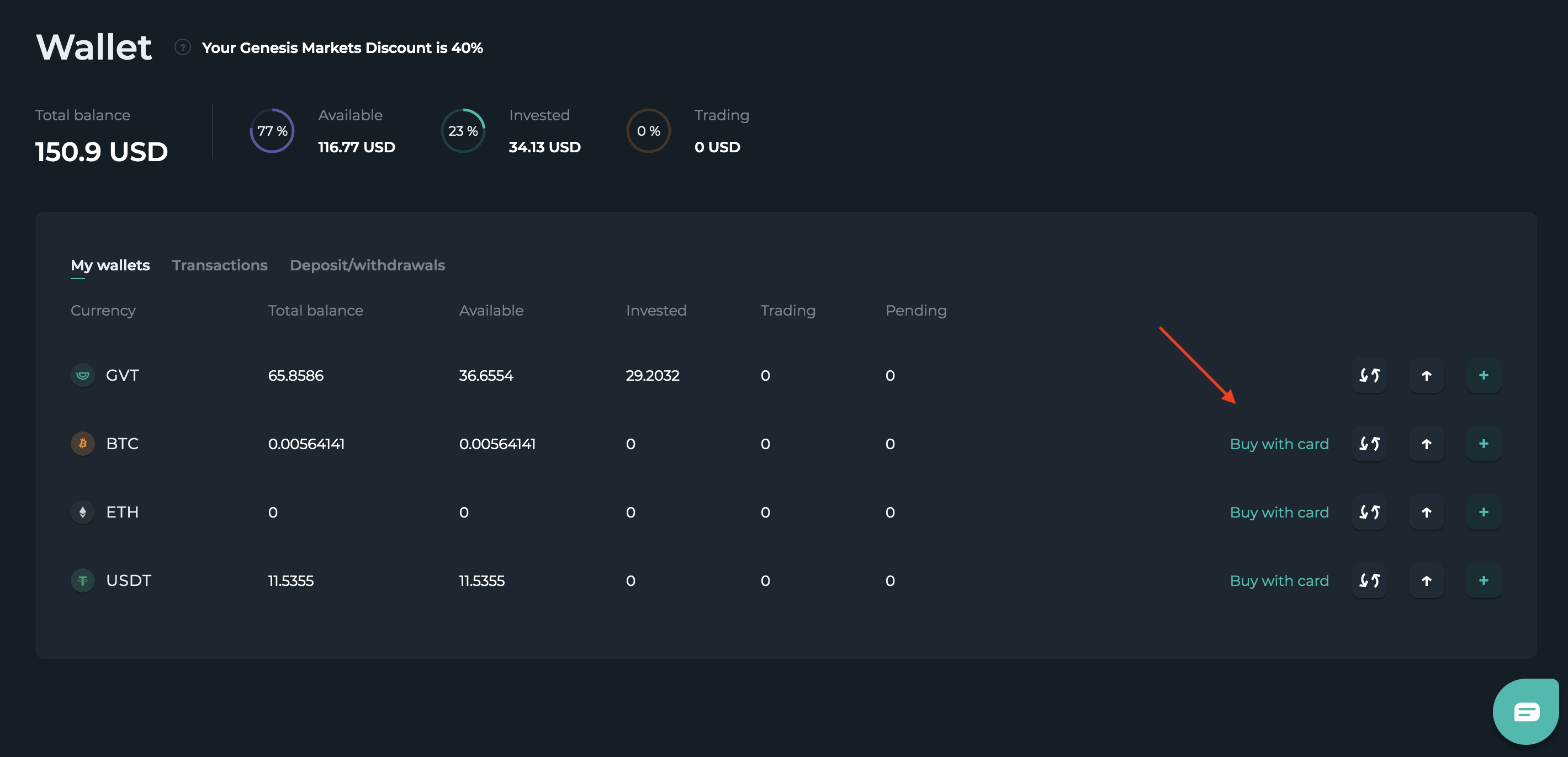Image resolution: width=1568 pixels, height=757 pixels.
Task: Open the Deposit/withdrawals tab
Action: pos(367,265)
